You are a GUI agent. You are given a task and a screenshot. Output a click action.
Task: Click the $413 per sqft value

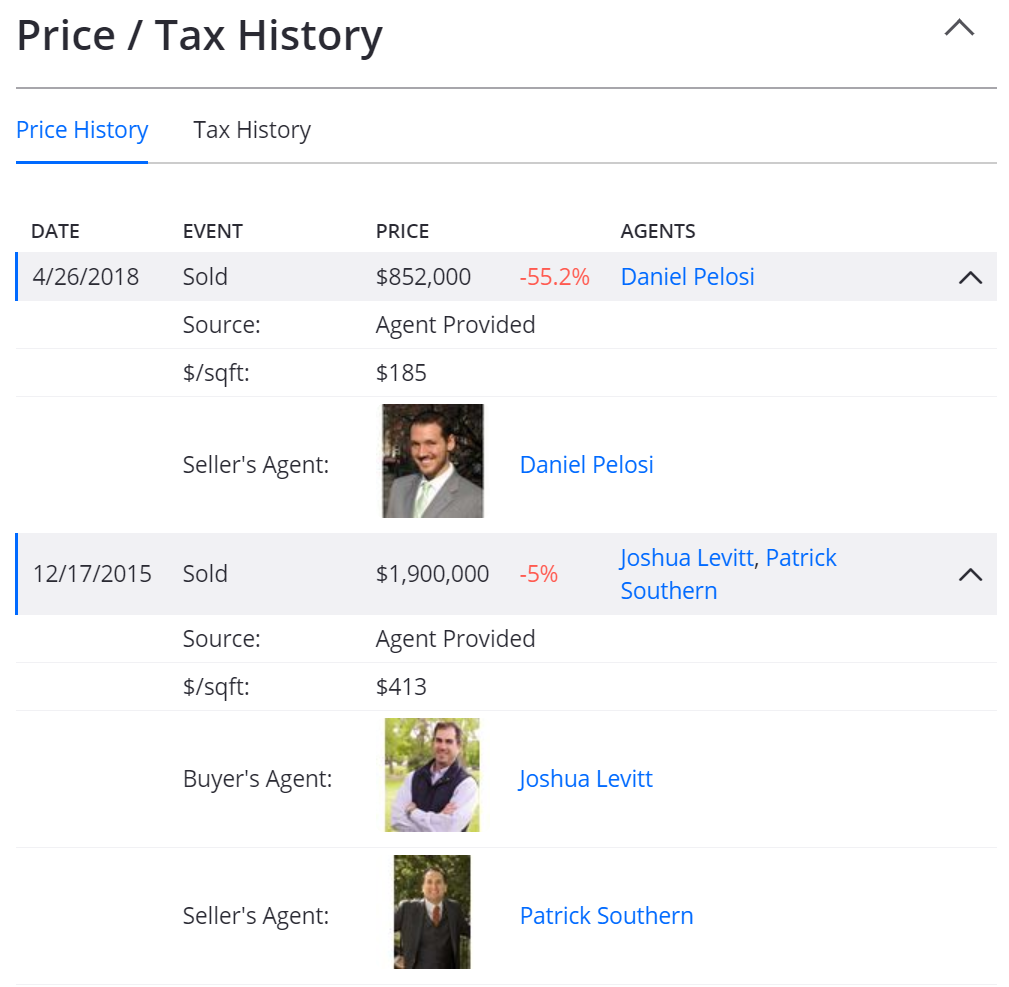(x=401, y=687)
